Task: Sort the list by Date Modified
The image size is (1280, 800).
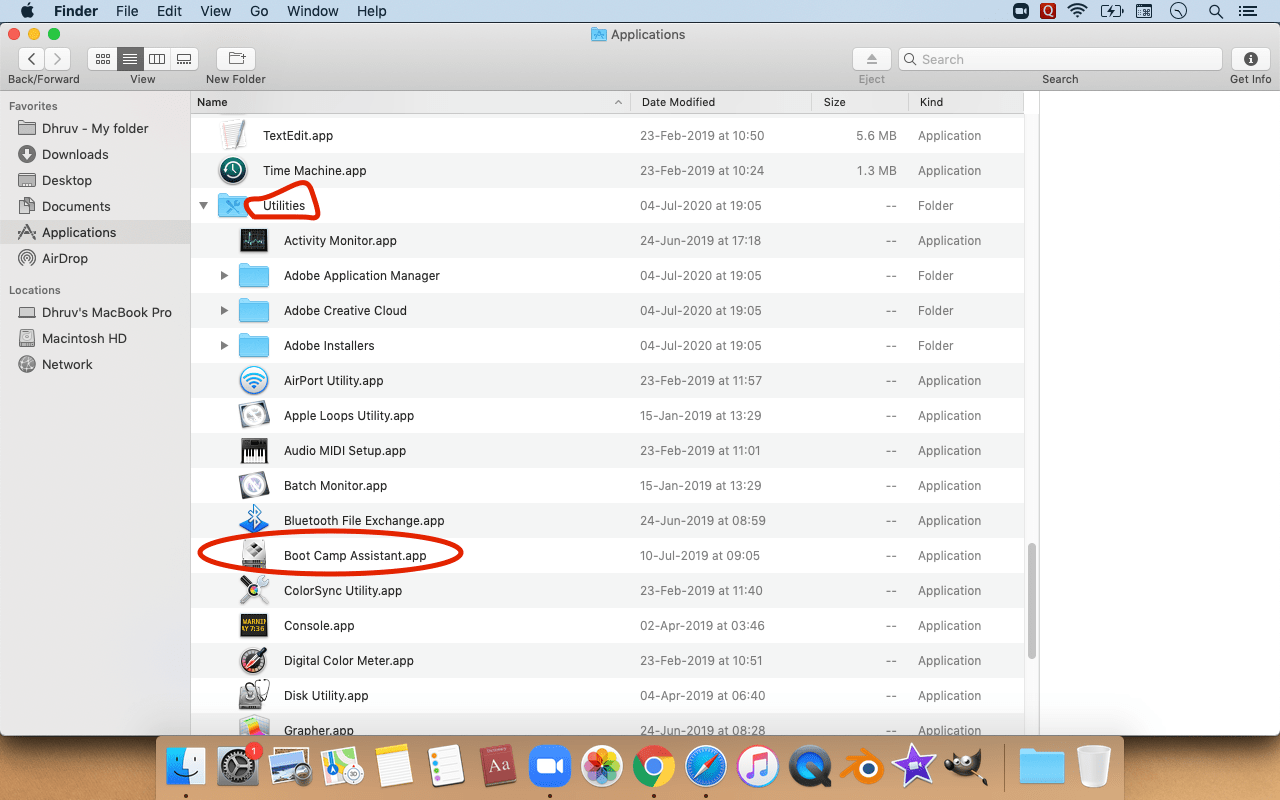Action: tap(721, 102)
